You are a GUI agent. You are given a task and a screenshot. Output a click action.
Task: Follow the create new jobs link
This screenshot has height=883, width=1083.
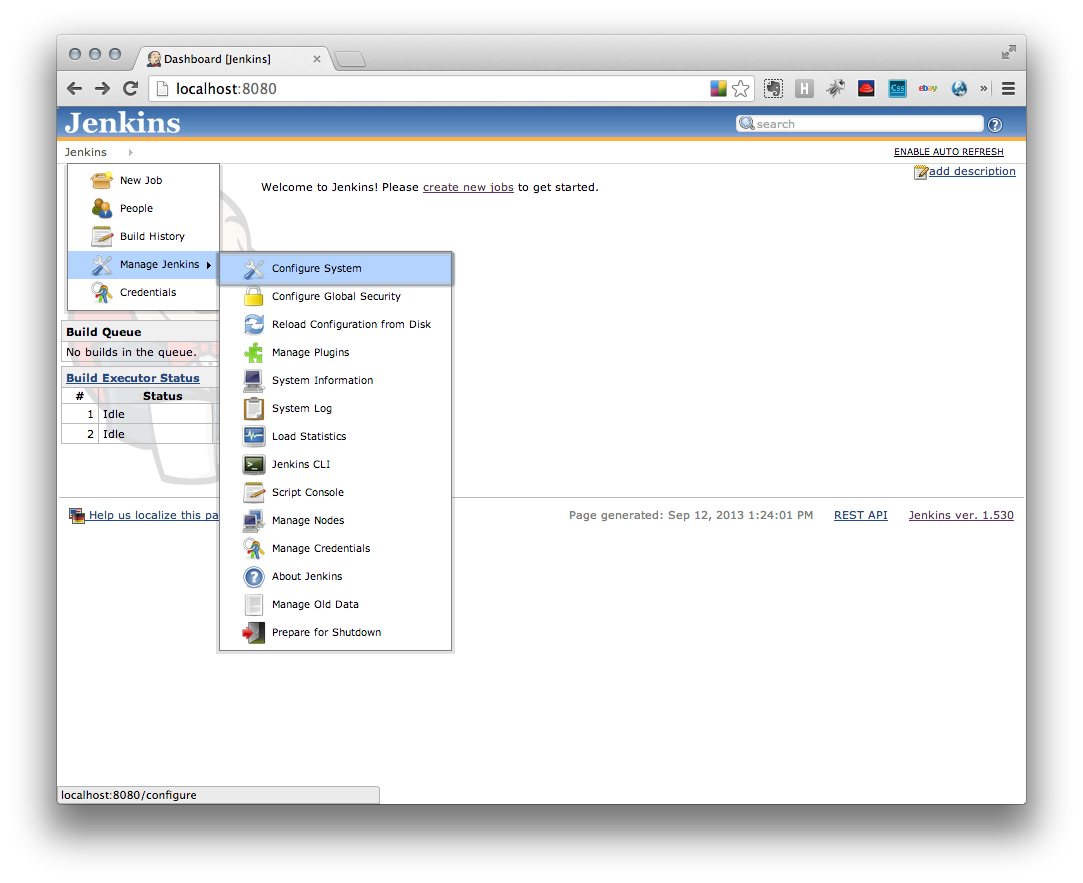click(x=468, y=187)
